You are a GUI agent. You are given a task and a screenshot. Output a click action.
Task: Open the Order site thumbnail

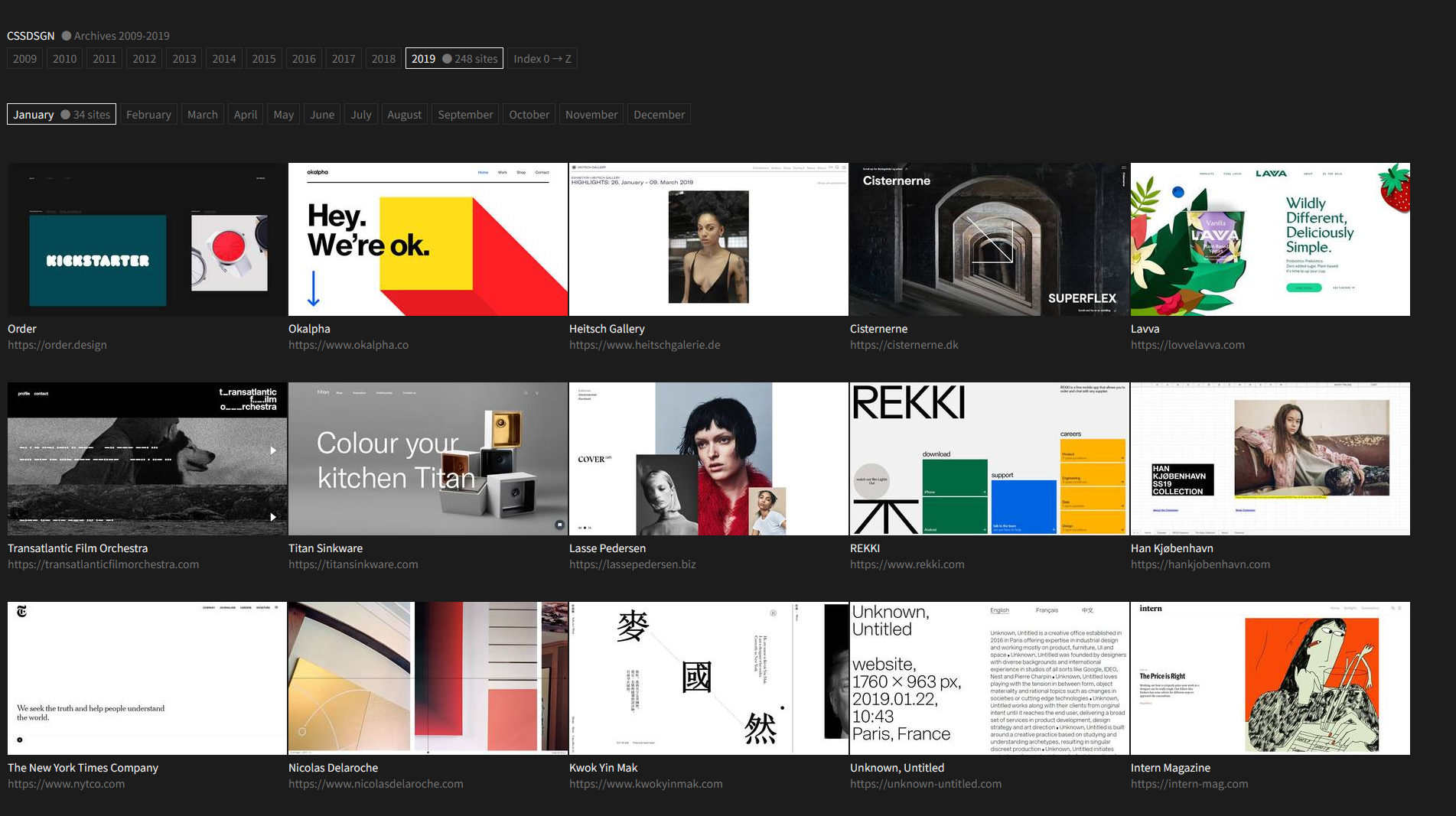(147, 239)
